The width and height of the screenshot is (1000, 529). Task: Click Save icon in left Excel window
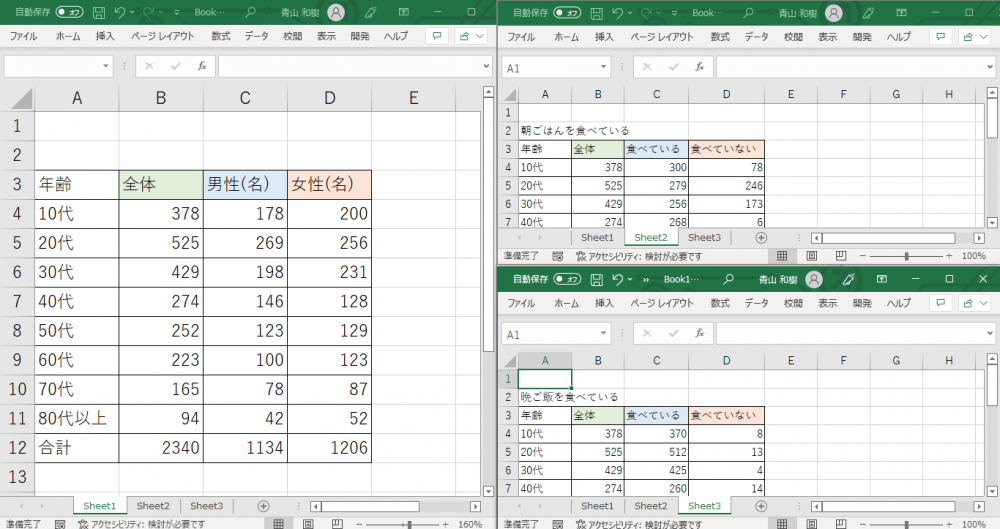tap(99, 12)
